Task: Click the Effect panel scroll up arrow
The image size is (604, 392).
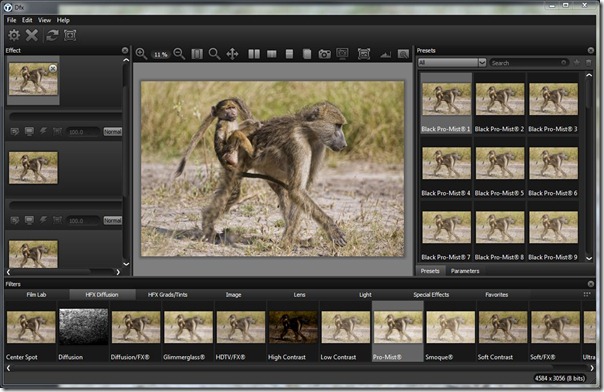Action: point(126,60)
